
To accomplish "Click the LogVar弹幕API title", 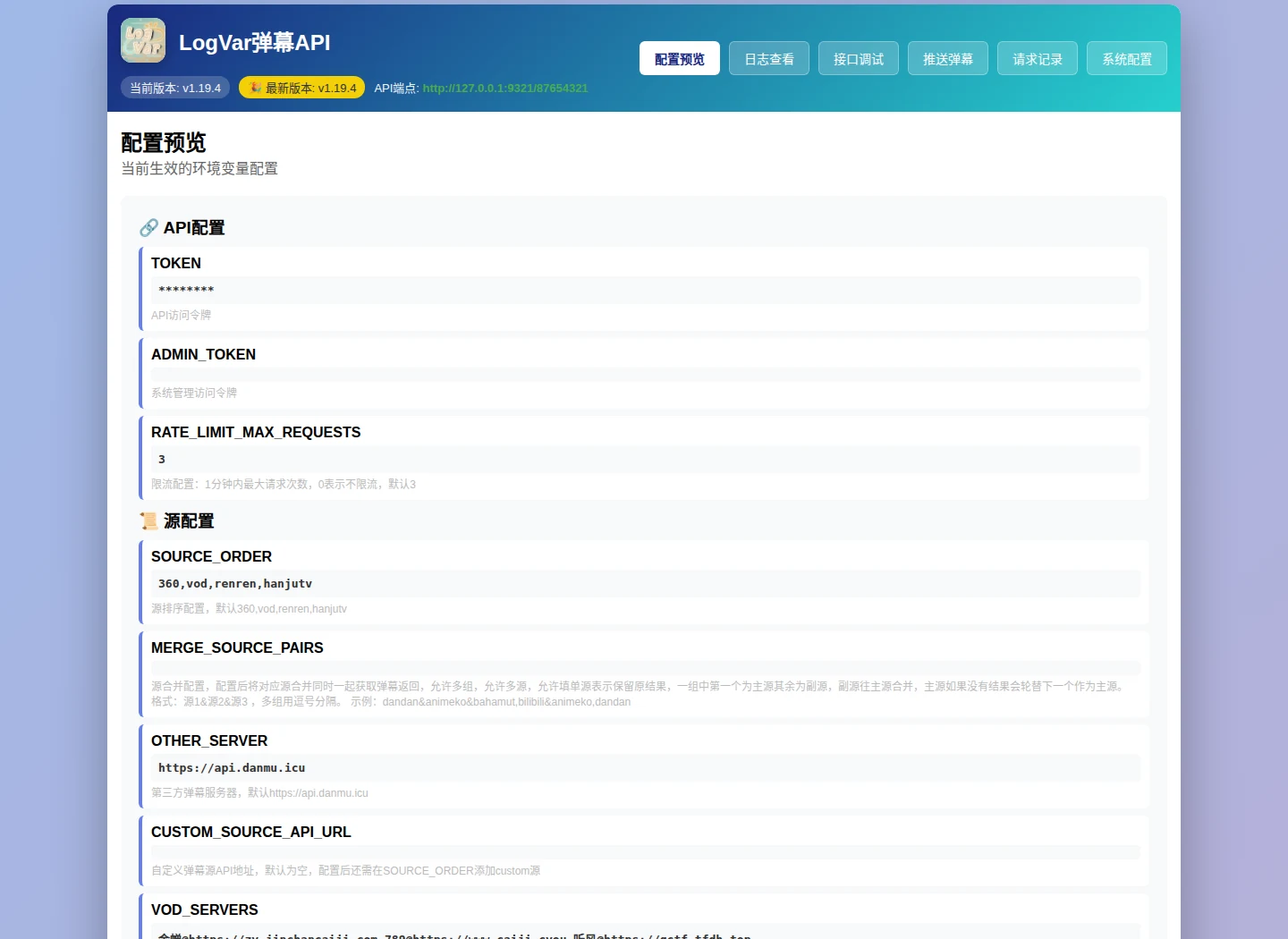I will [255, 42].
